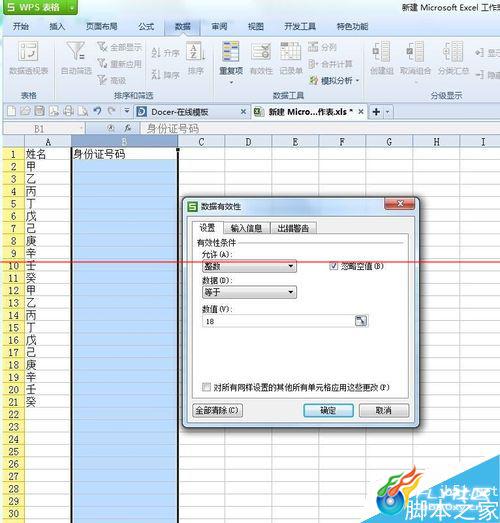
Task: Click the 数值 input field containing 18
Action: pyautogui.click(x=279, y=321)
